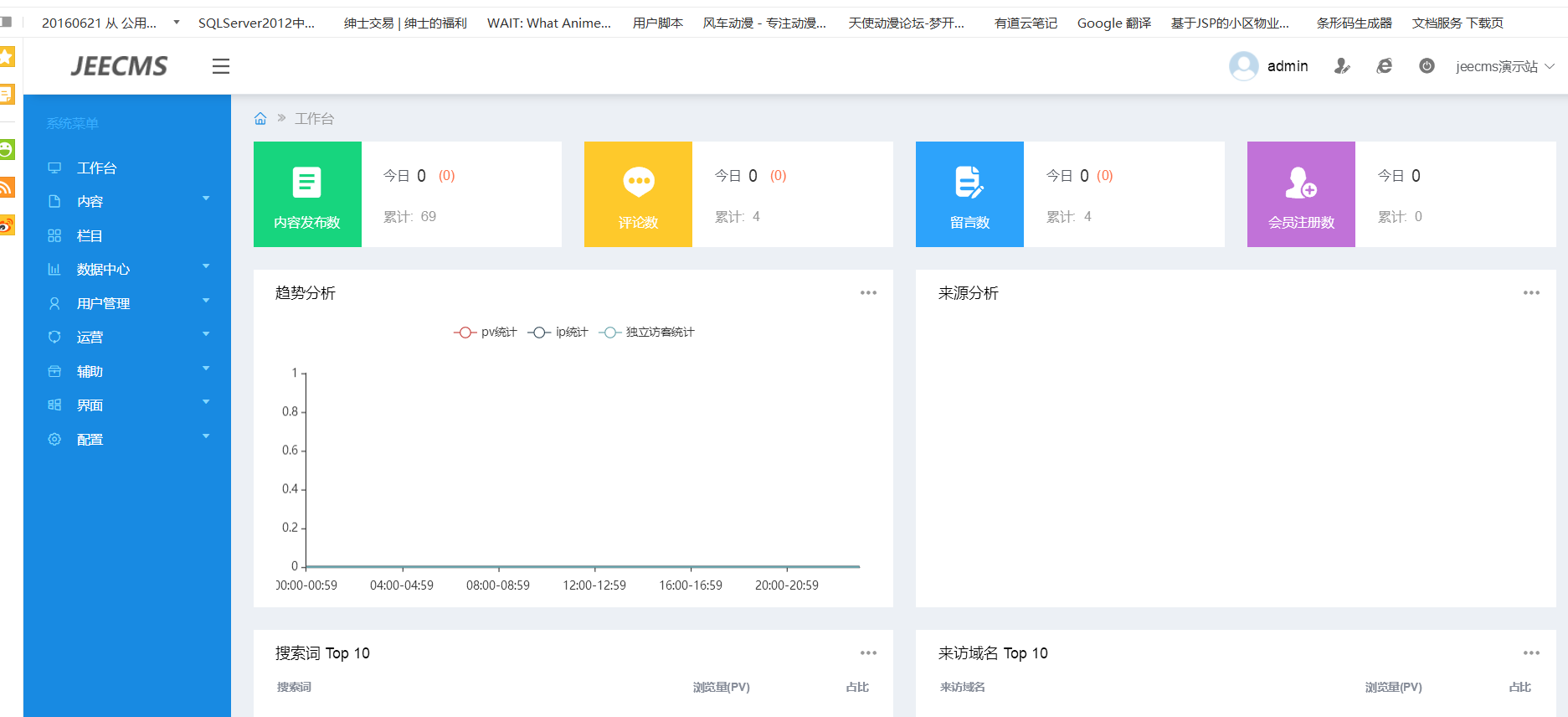Screen dimensions: 1568x717
Task: Click the blue guestbook message tile icon
Action: pos(969,182)
